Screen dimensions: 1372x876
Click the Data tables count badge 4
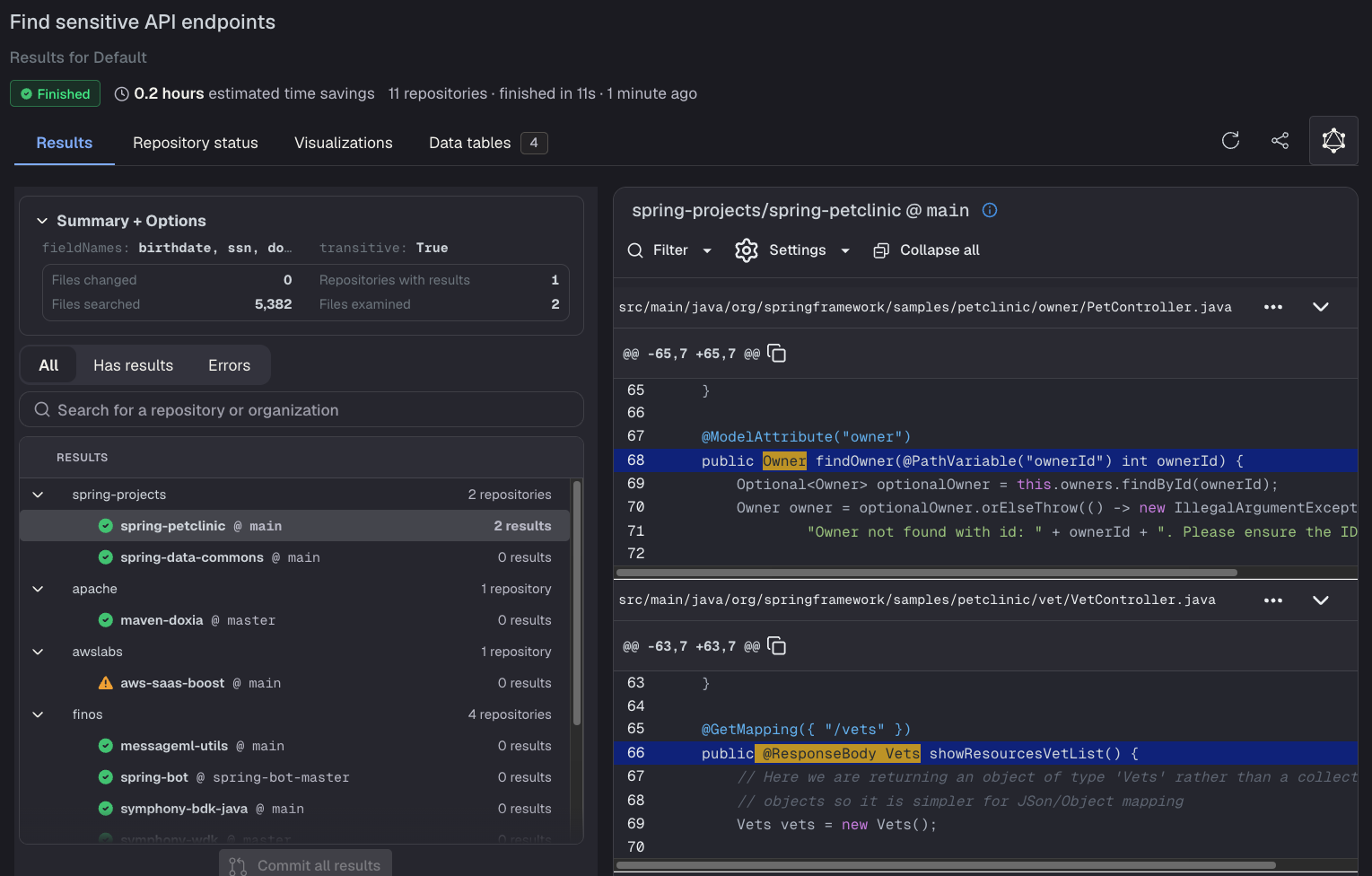pos(534,143)
